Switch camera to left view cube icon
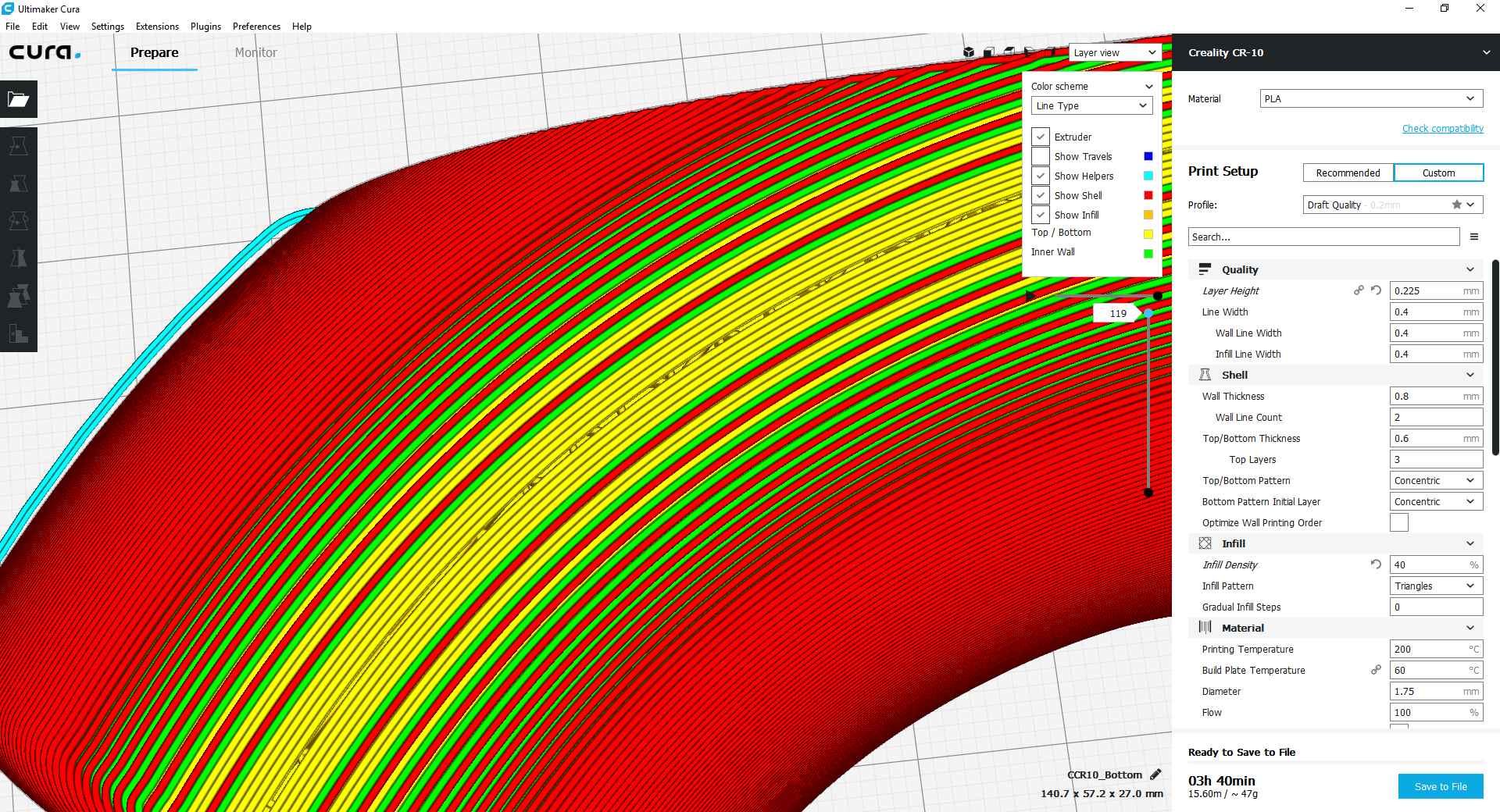Screen dimensions: 1500x812 click(1030, 52)
